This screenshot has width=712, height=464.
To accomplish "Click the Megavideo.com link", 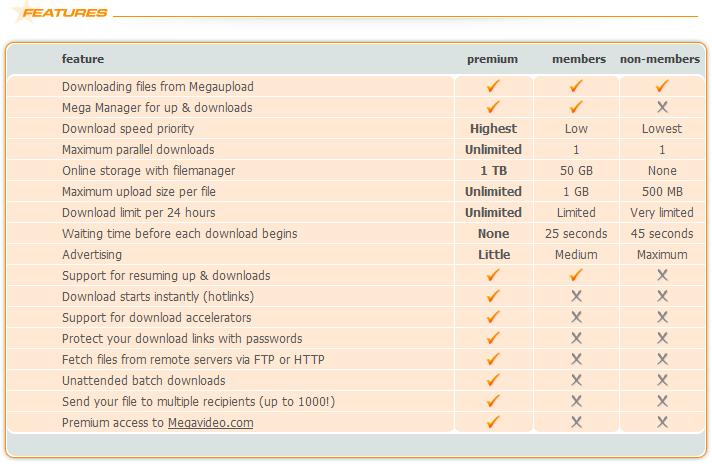I will [x=211, y=423].
